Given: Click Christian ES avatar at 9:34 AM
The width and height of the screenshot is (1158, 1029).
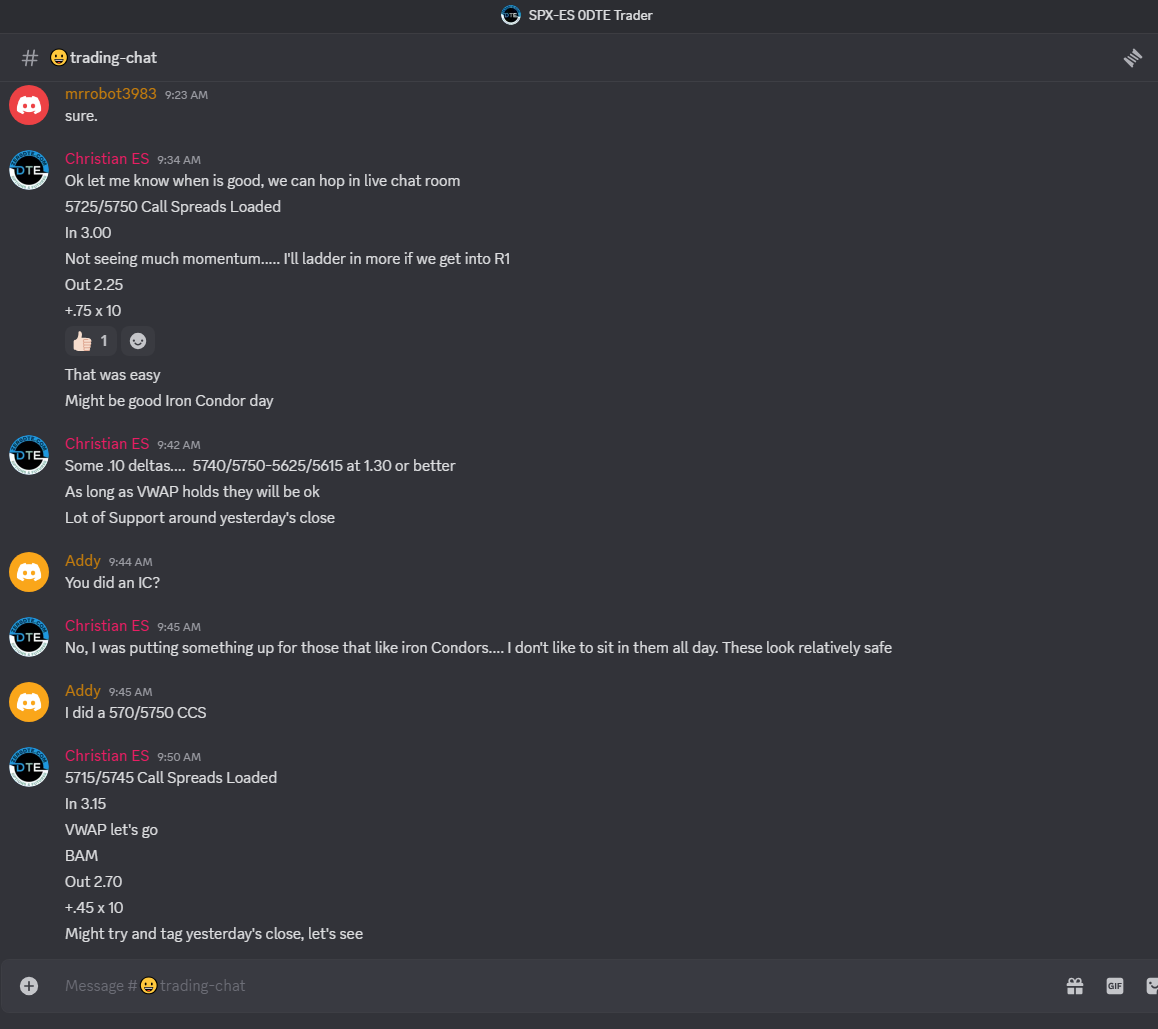Looking at the screenshot, I should pyautogui.click(x=29, y=170).
